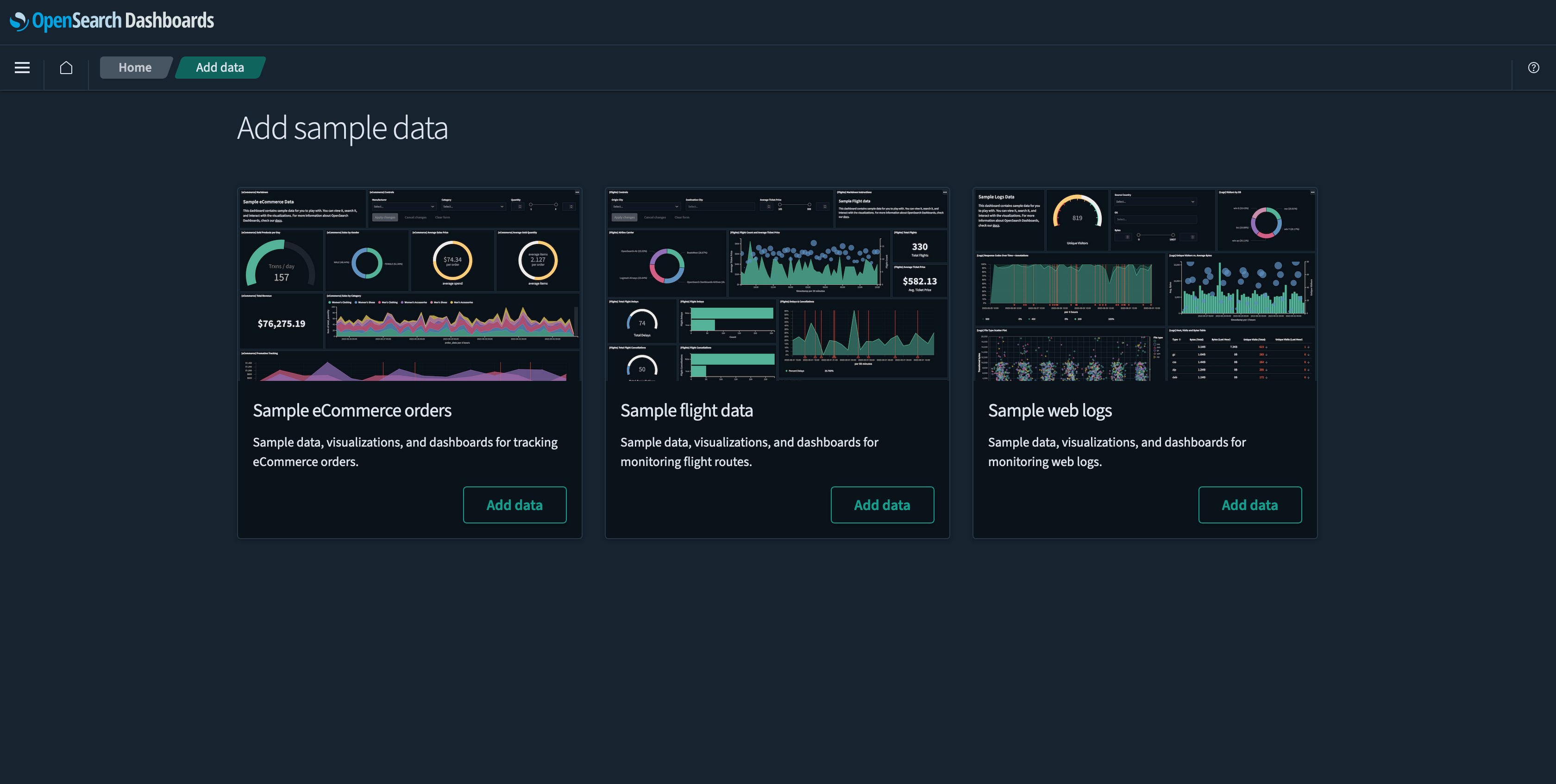
Task: Open the help question mark icon
Action: 1534,68
